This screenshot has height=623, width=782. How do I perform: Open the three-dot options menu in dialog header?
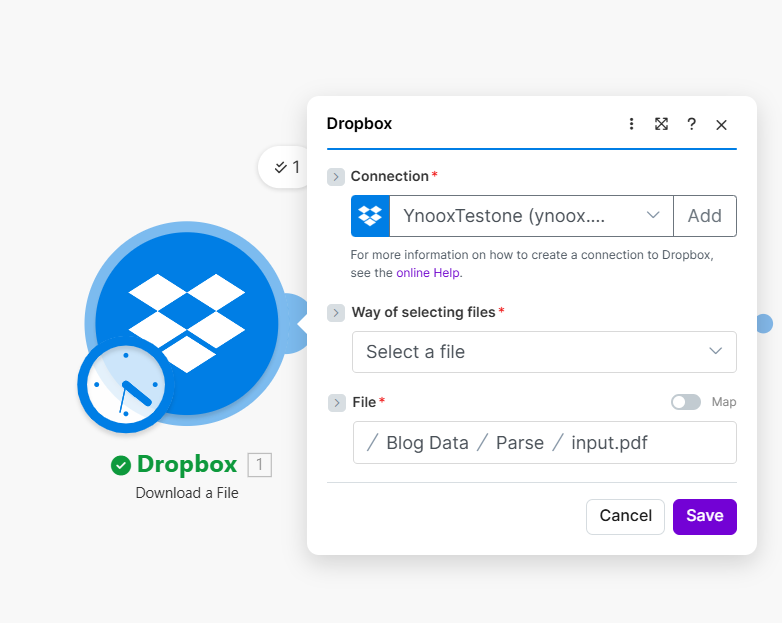[631, 124]
